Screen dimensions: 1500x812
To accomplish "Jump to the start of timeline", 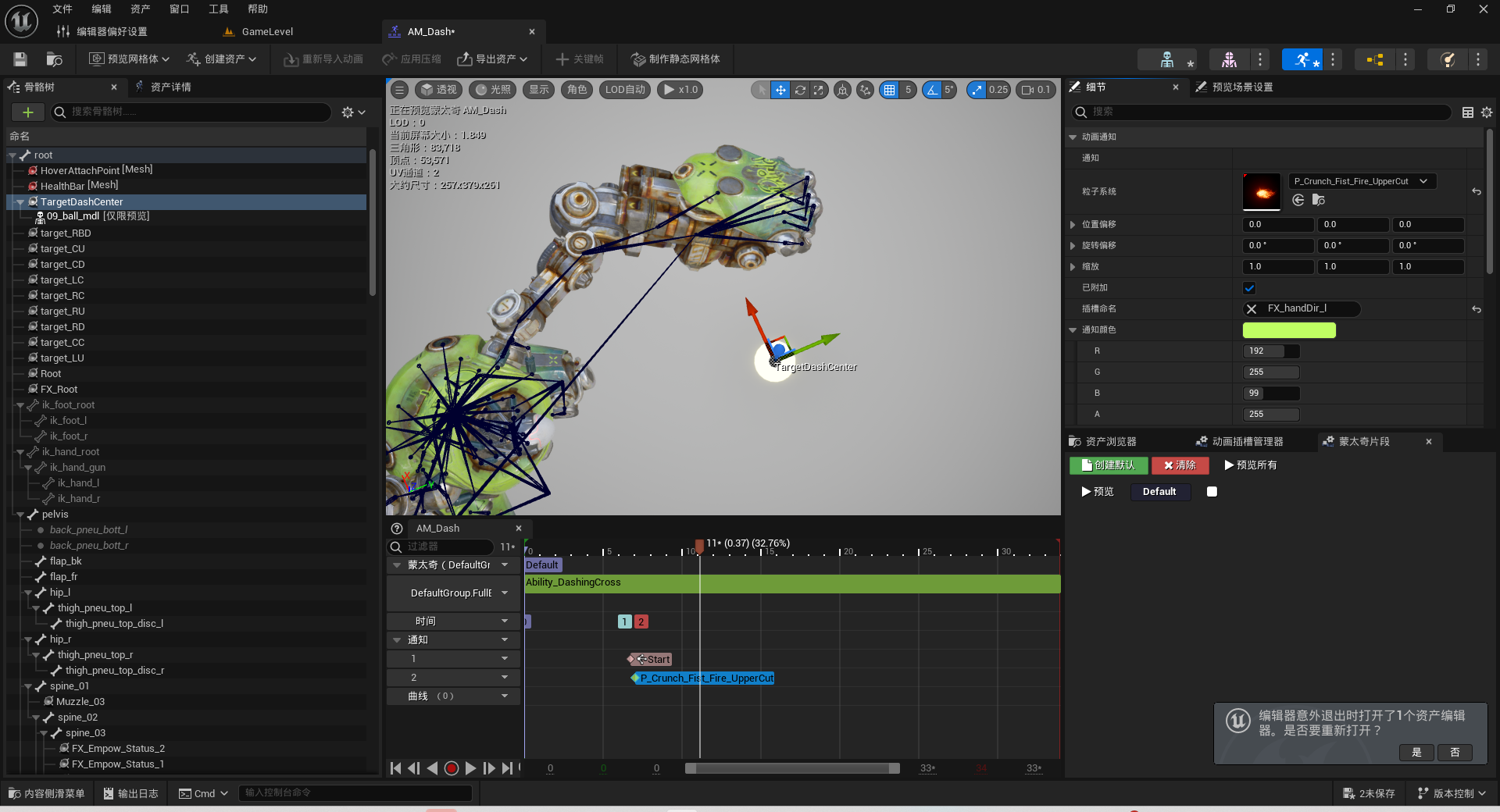I will (x=395, y=768).
